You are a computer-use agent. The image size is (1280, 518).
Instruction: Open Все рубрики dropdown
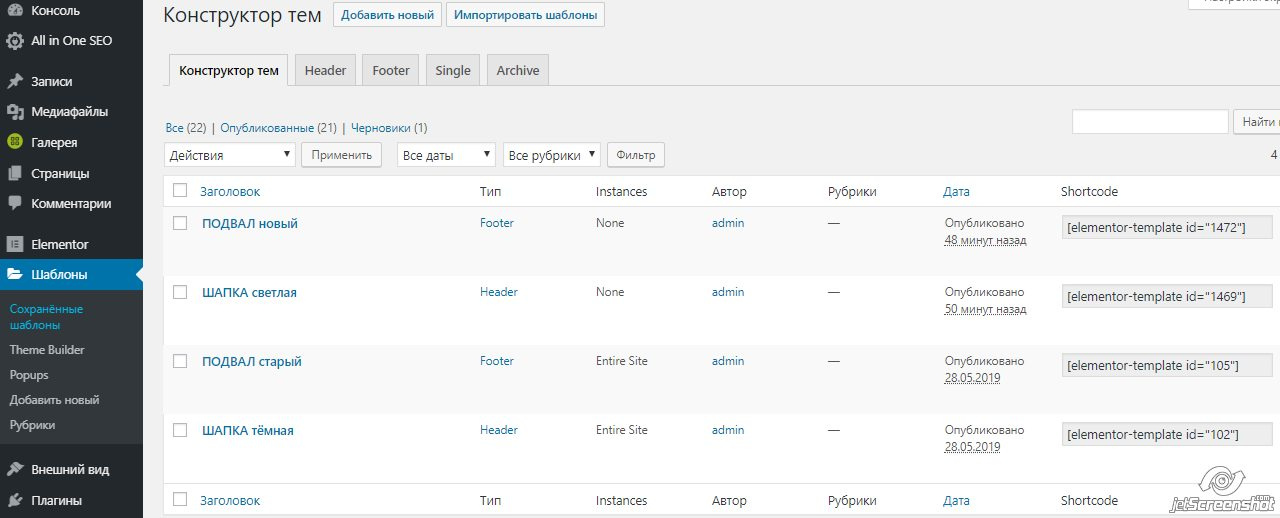(552, 155)
